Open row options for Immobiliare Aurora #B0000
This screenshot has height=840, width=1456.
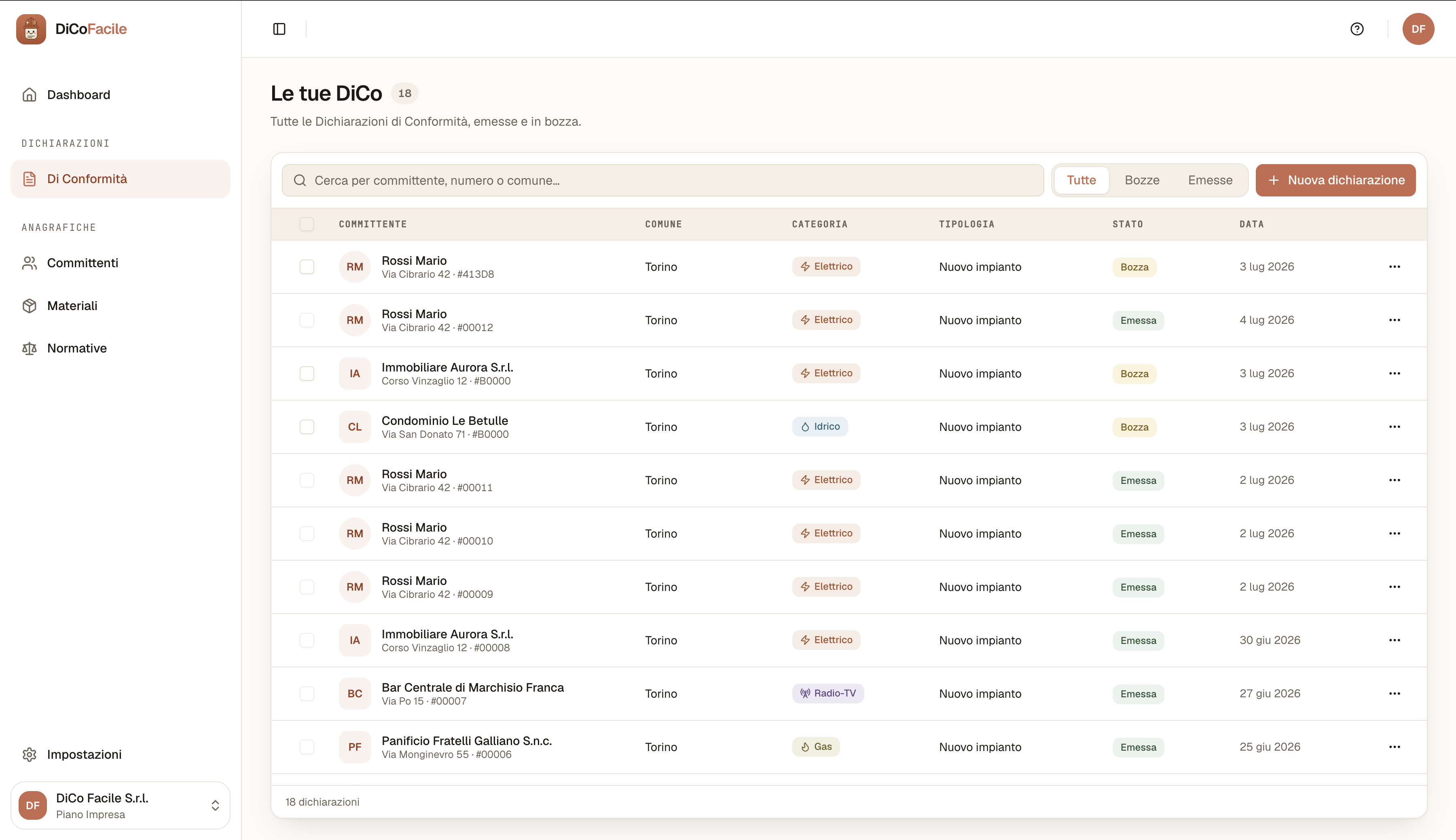point(1394,374)
